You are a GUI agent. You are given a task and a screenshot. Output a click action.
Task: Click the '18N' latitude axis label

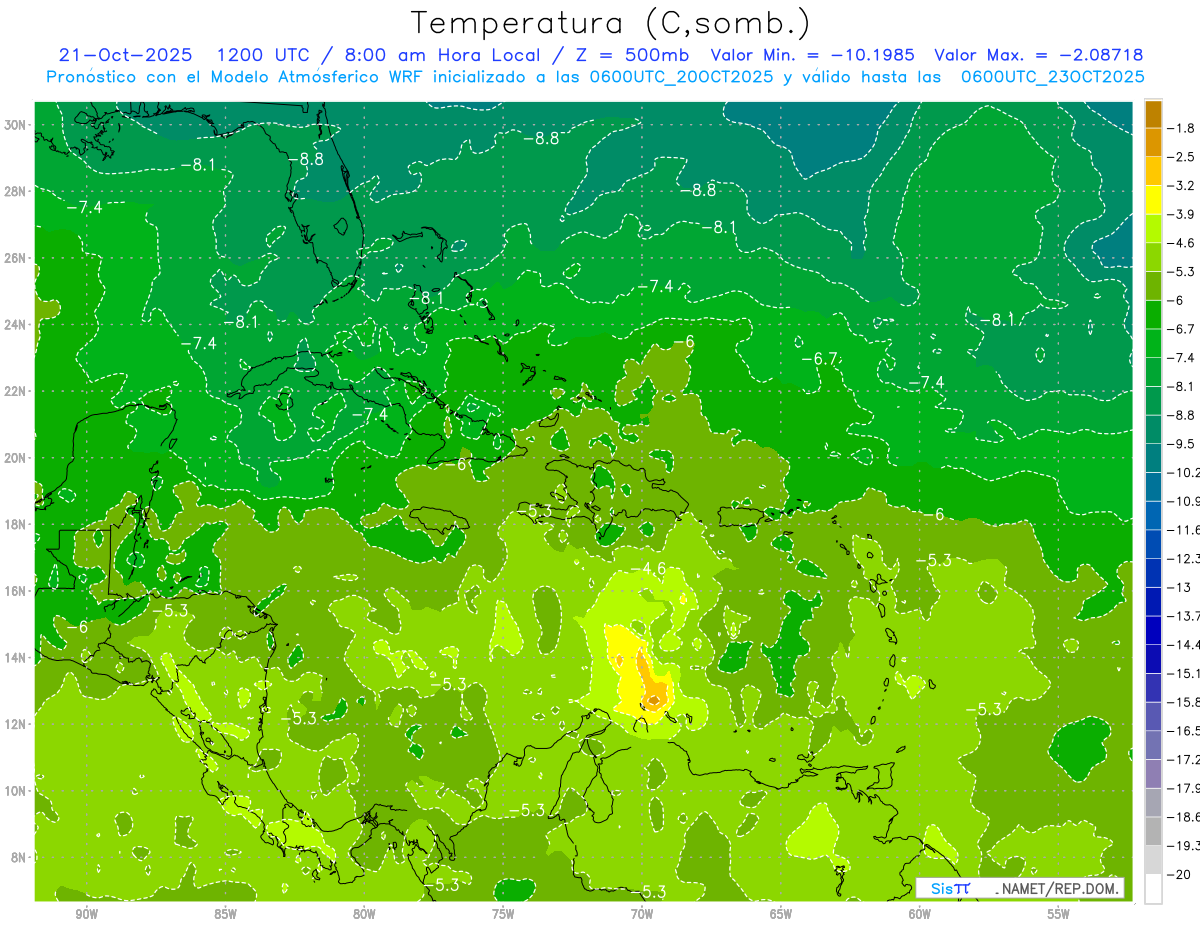pos(17,524)
